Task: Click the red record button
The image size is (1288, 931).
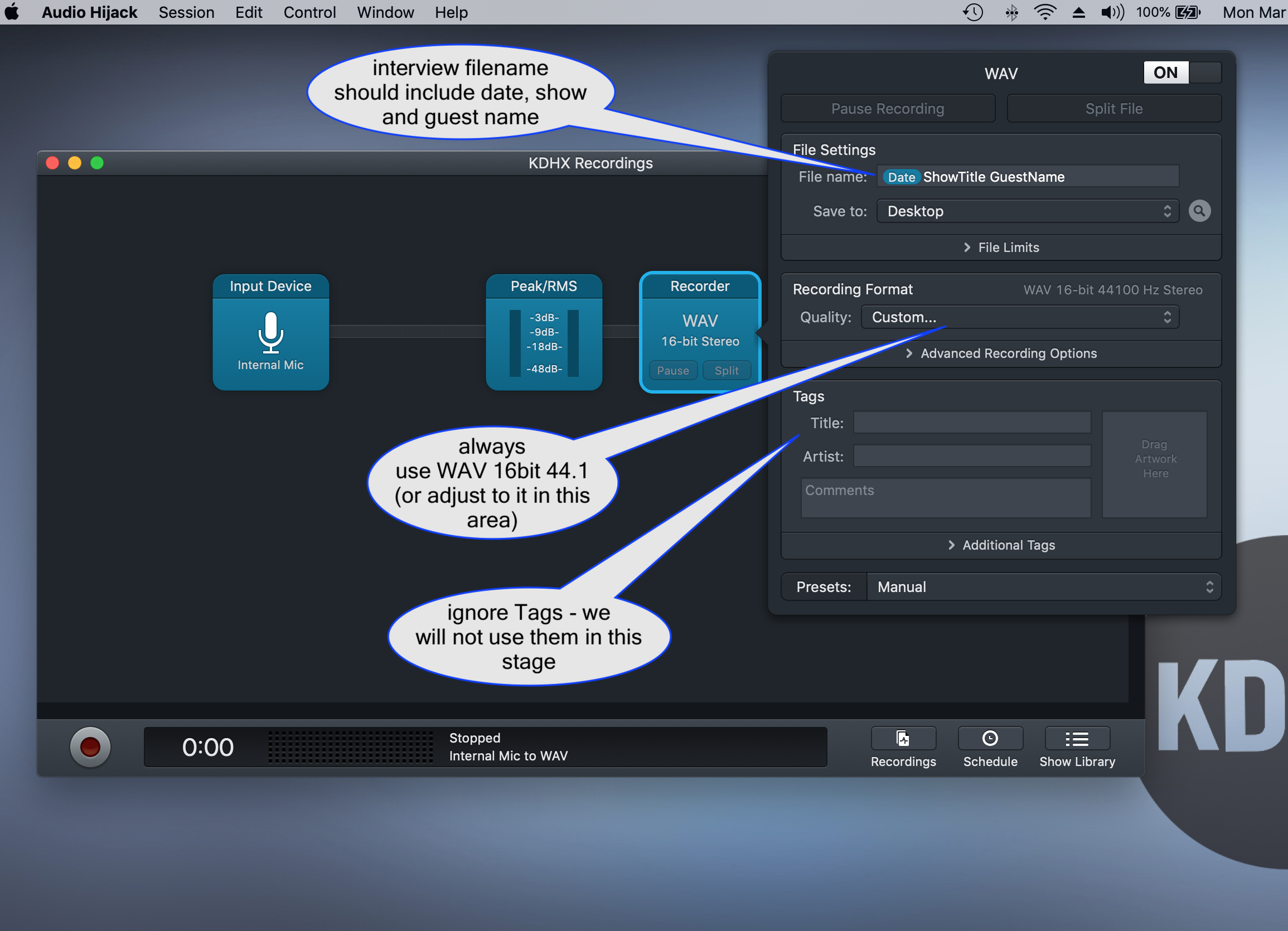Action: (x=90, y=746)
